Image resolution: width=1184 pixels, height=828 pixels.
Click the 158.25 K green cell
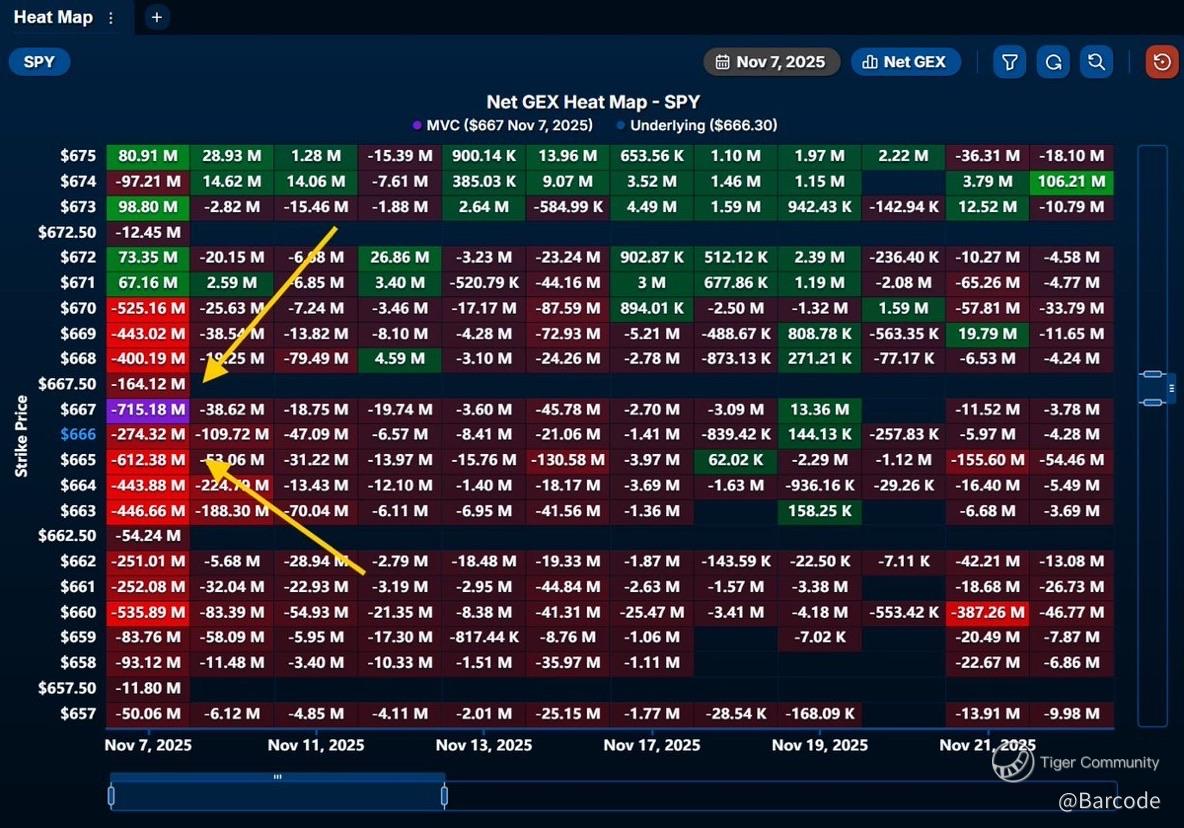pyautogui.click(x=819, y=511)
